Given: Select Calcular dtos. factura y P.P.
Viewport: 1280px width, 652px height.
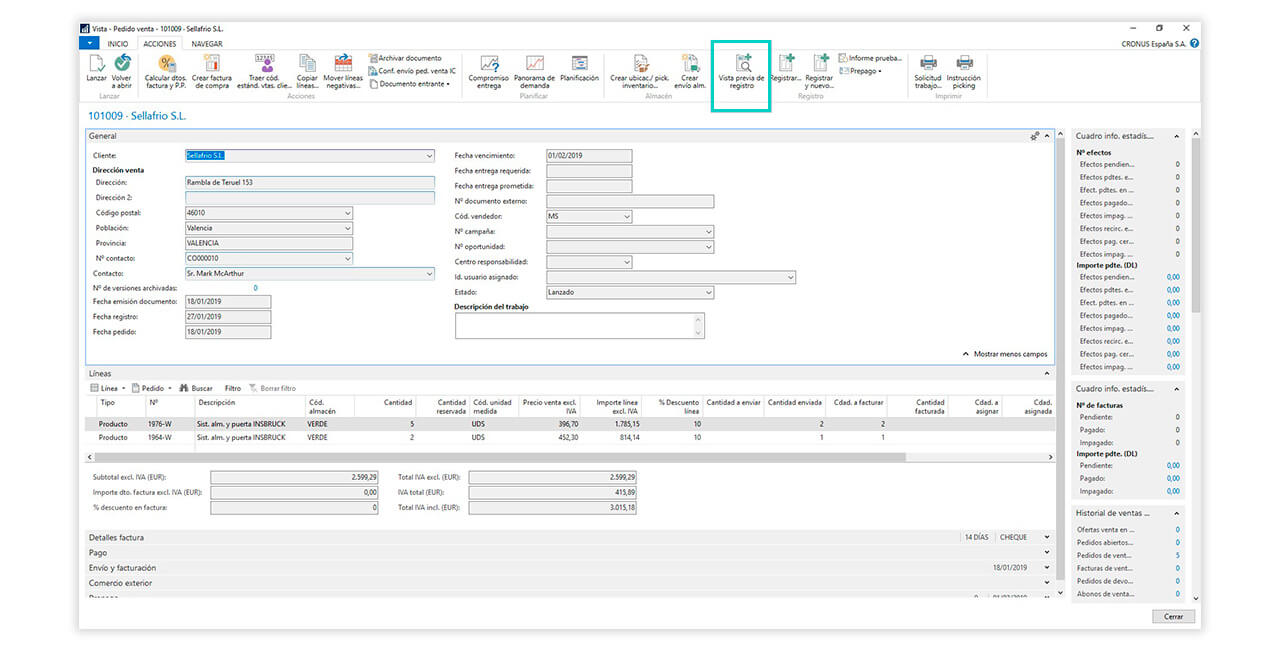Looking at the screenshot, I should tap(166, 64).
